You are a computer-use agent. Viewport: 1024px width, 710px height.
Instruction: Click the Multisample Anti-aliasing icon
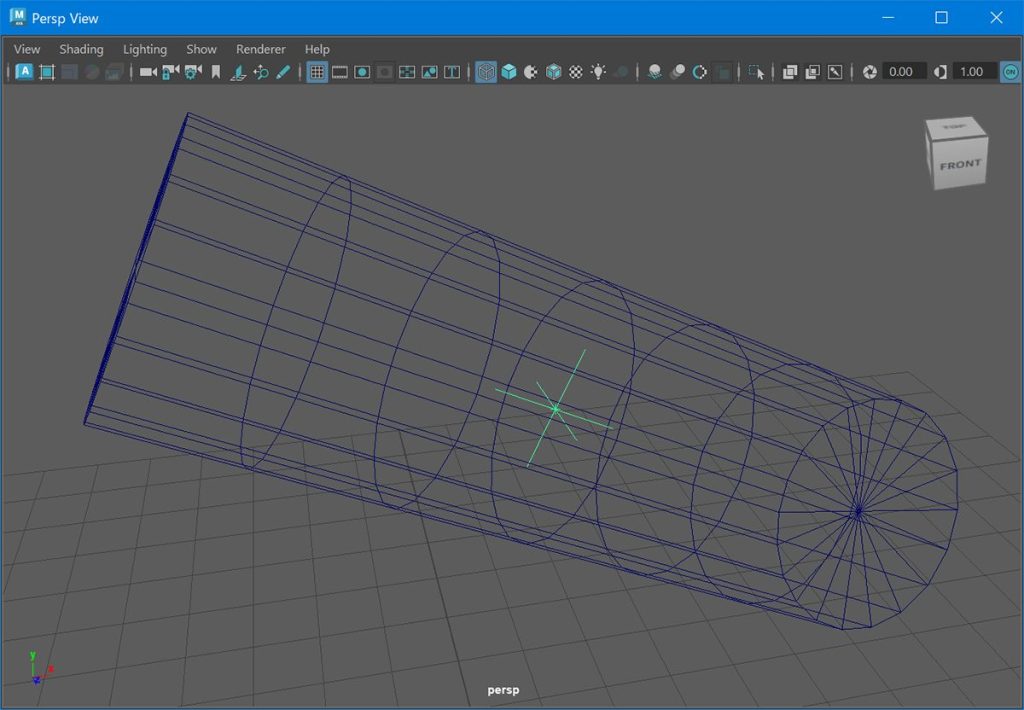(x=699, y=72)
